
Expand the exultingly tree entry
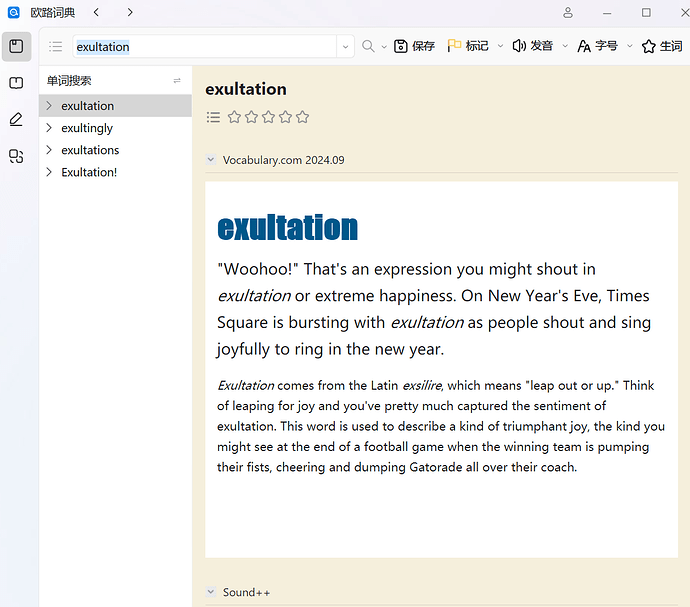coord(48,128)
